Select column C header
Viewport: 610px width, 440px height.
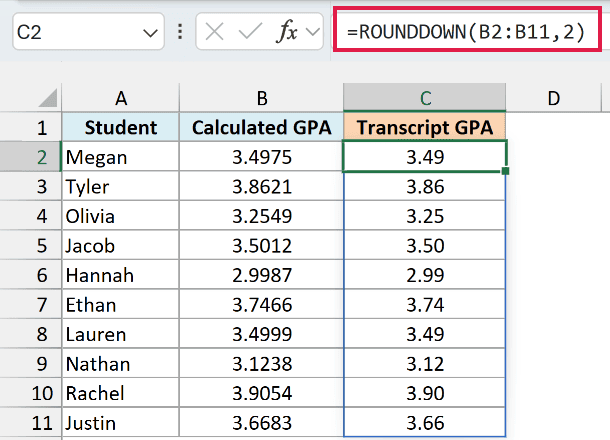tap(425, 98)
